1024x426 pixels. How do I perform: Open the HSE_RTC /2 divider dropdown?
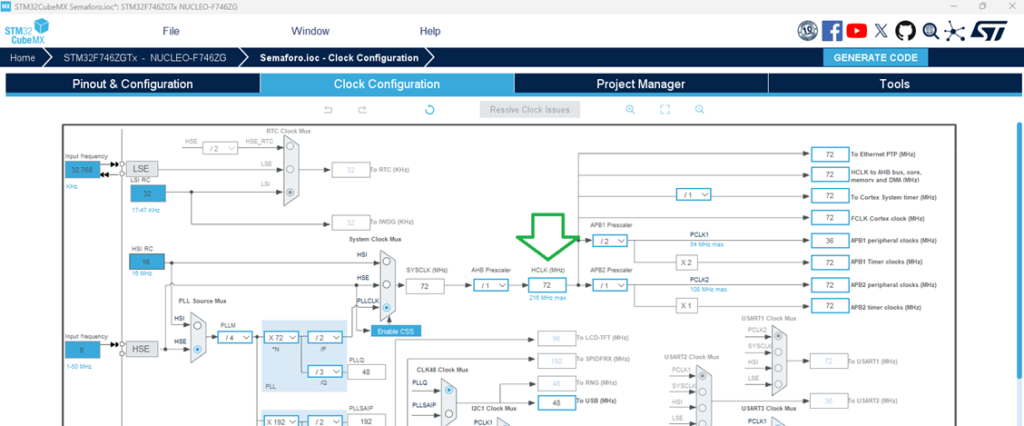tap(220, 148)
